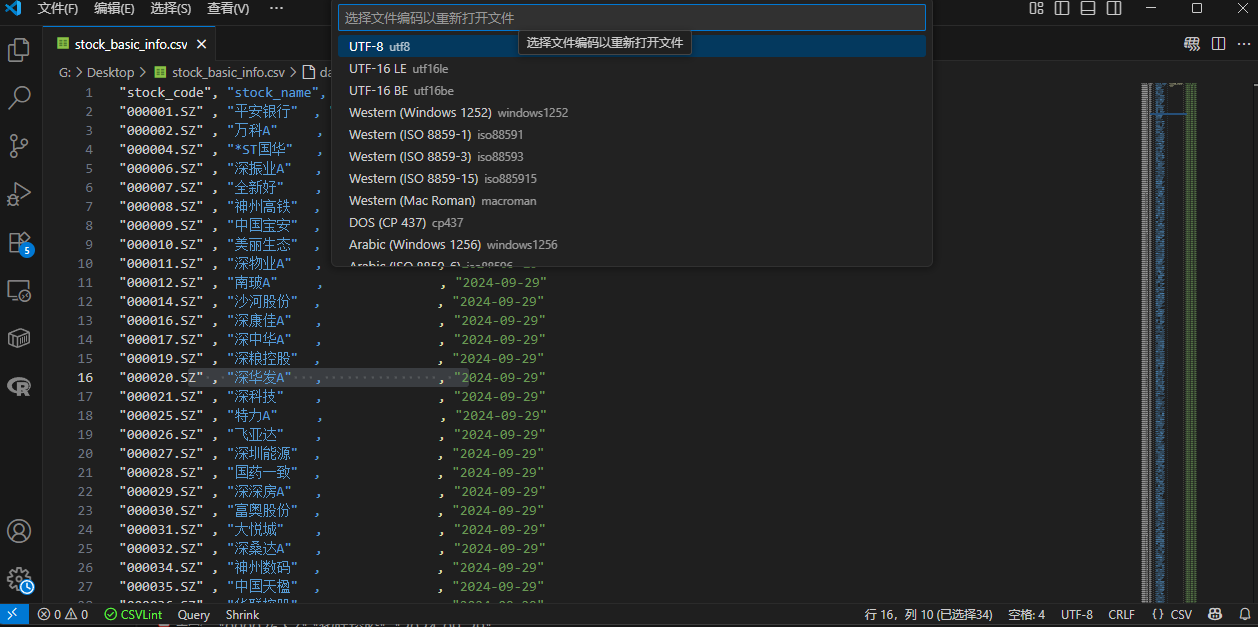This screenshot has height=627, width=1258.
Task: Open the Search view in activity bar
Action: tap(19, 98)
